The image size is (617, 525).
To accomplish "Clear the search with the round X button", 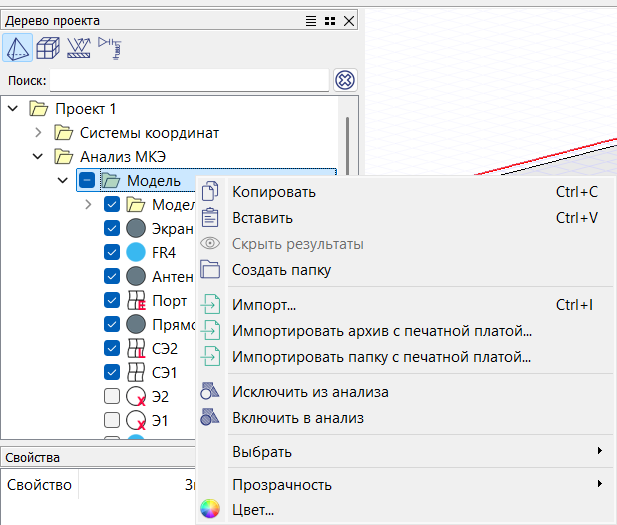I will click(x=345, y=80).
